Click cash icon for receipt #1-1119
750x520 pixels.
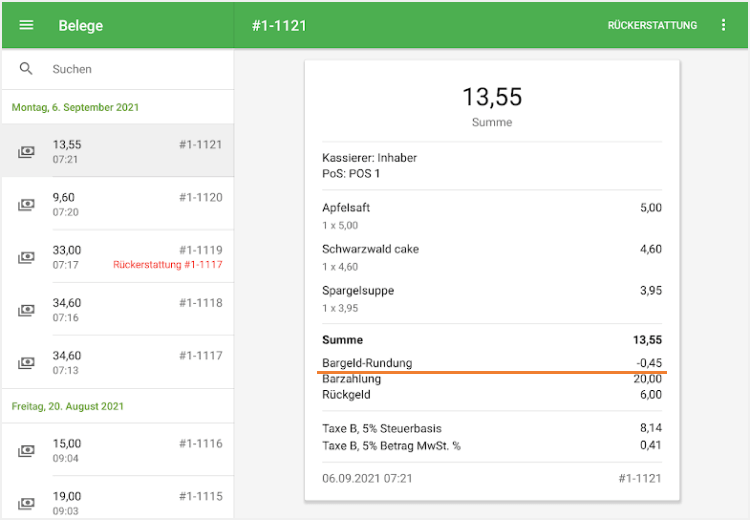pyautogui.click(x=27, y=258)
